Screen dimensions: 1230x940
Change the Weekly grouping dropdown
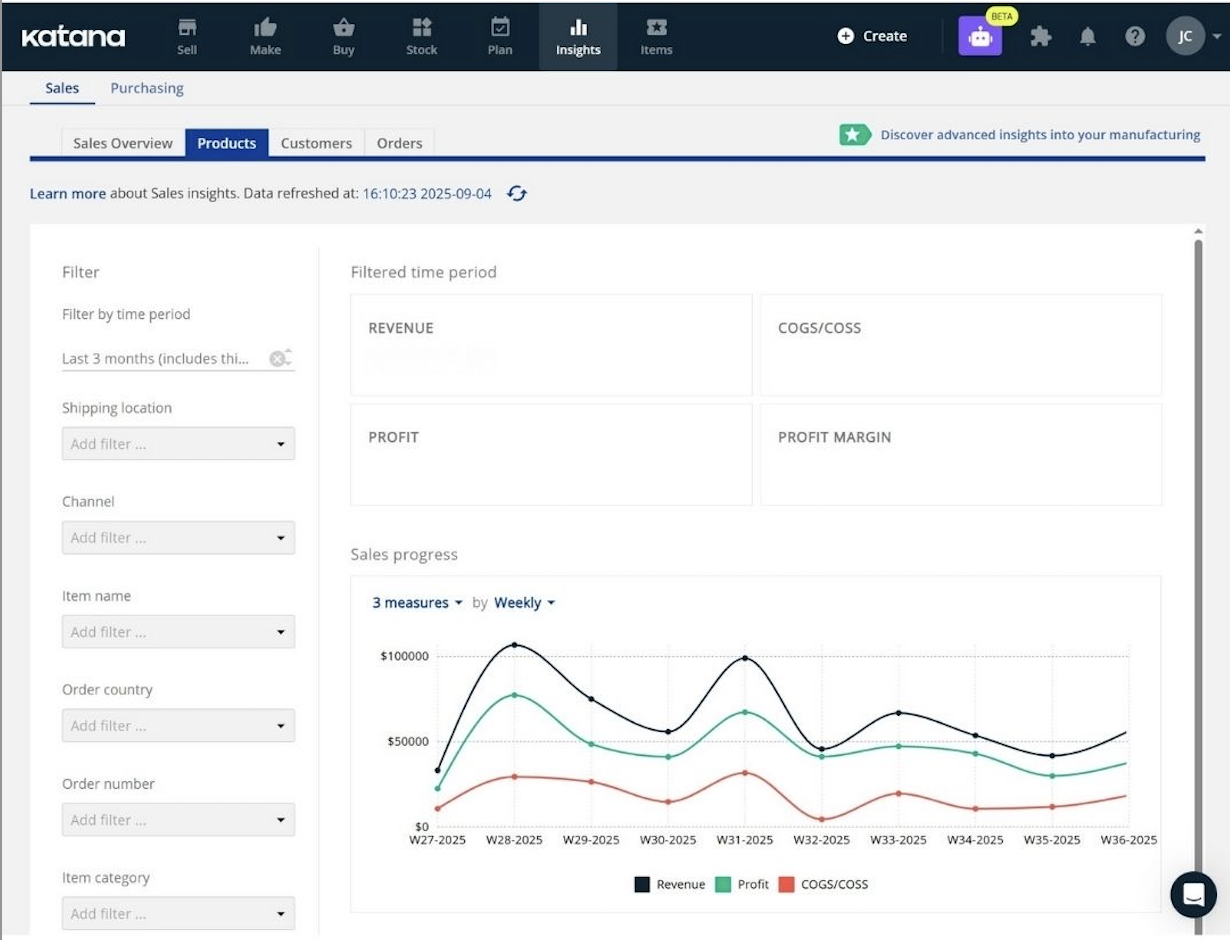pyautogui.click(x=524, y=603)
